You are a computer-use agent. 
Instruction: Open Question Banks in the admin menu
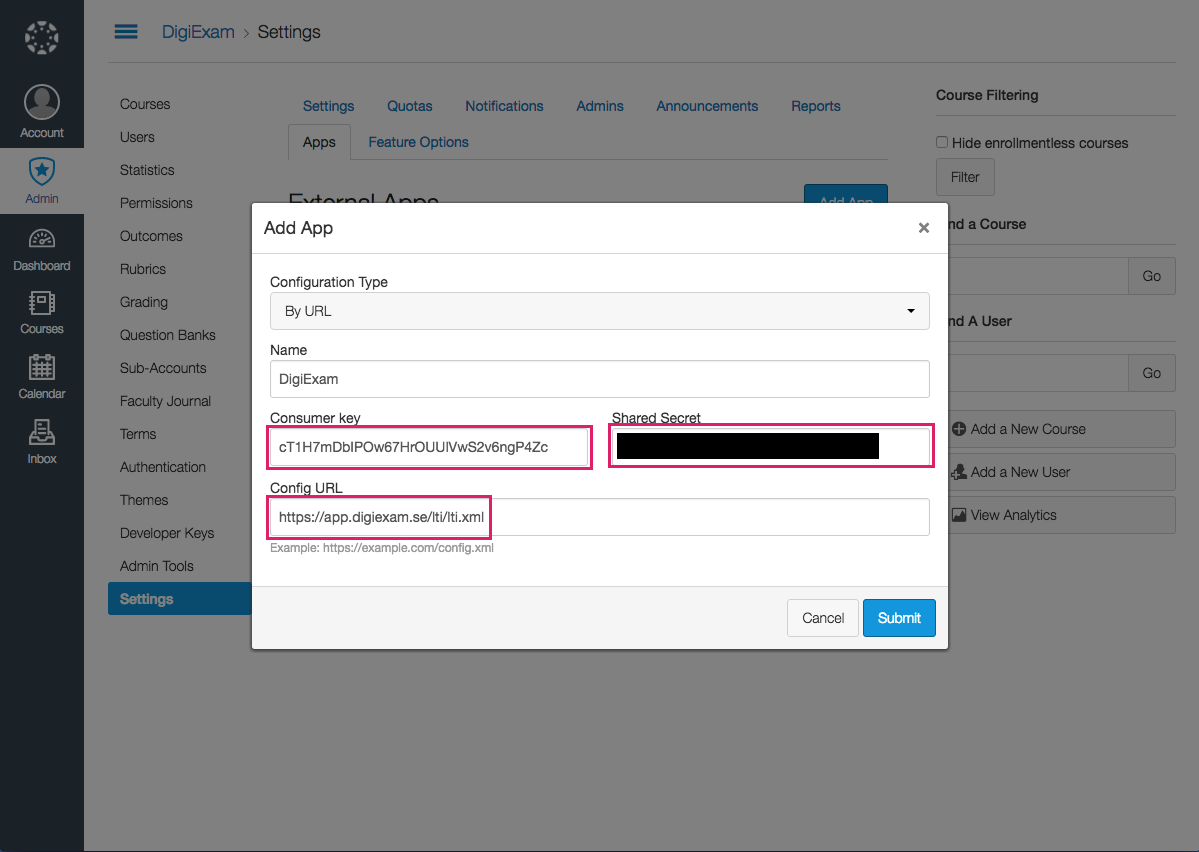click(167, 335)
